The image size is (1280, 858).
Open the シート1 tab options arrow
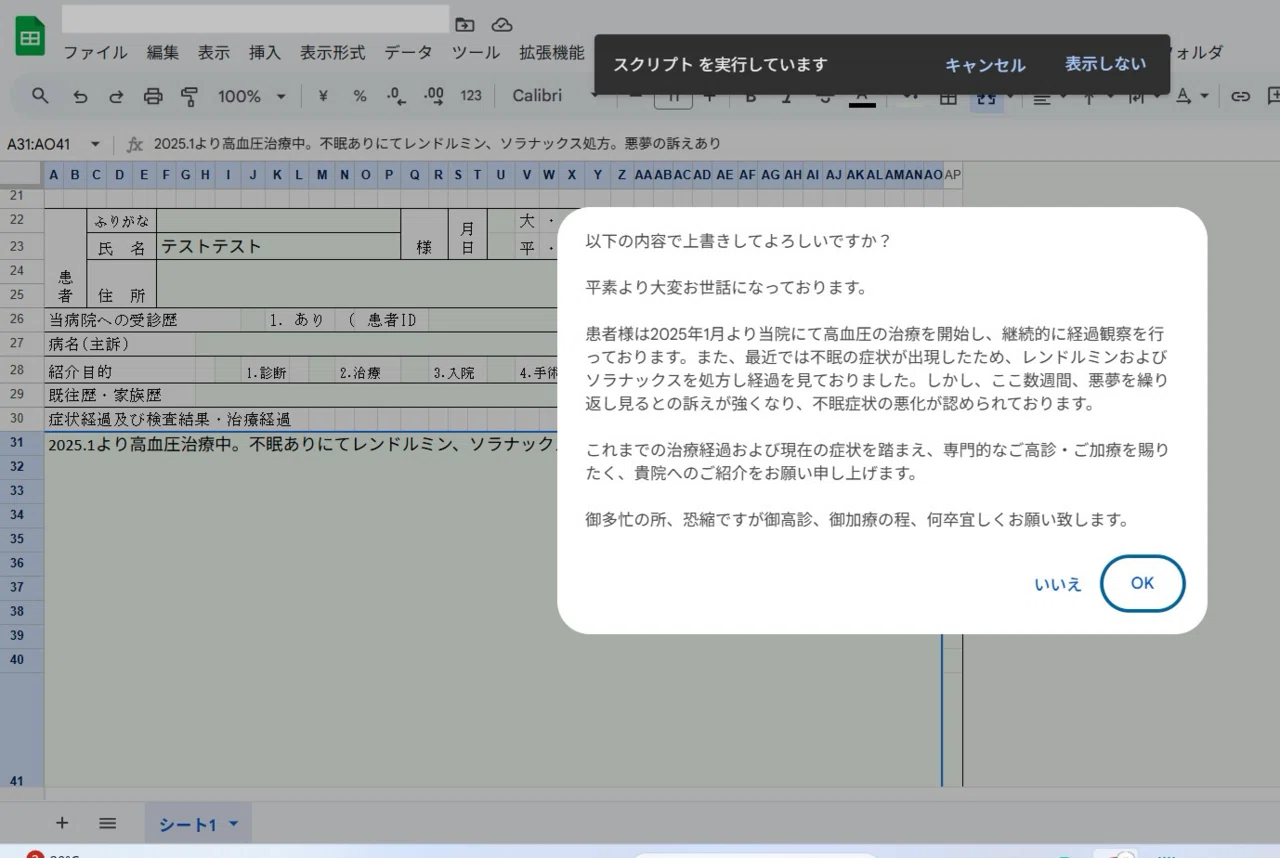coord(234,824)
